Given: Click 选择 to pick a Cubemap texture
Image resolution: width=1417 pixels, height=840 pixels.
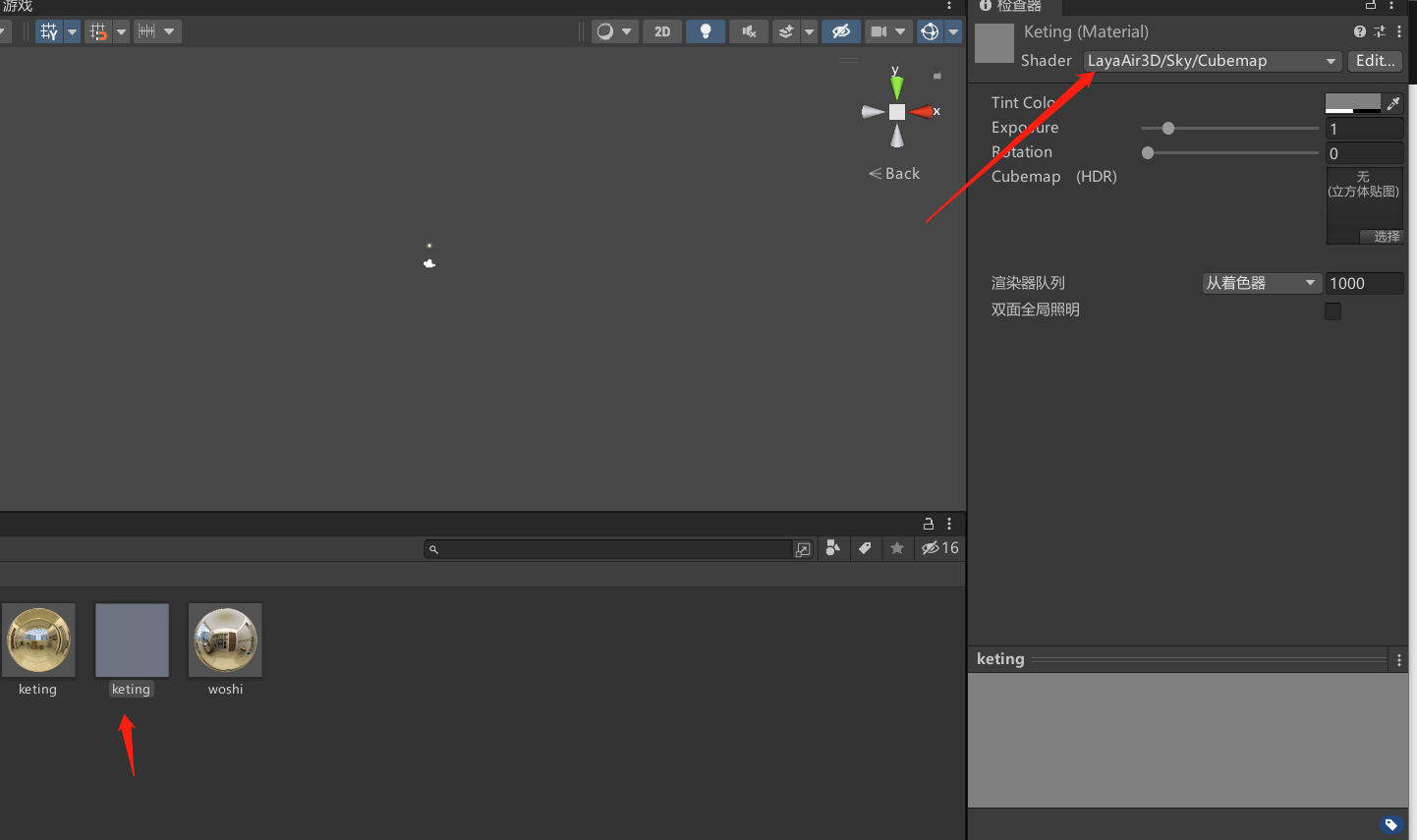Looking at the screenshot, I should (1384, 237).
